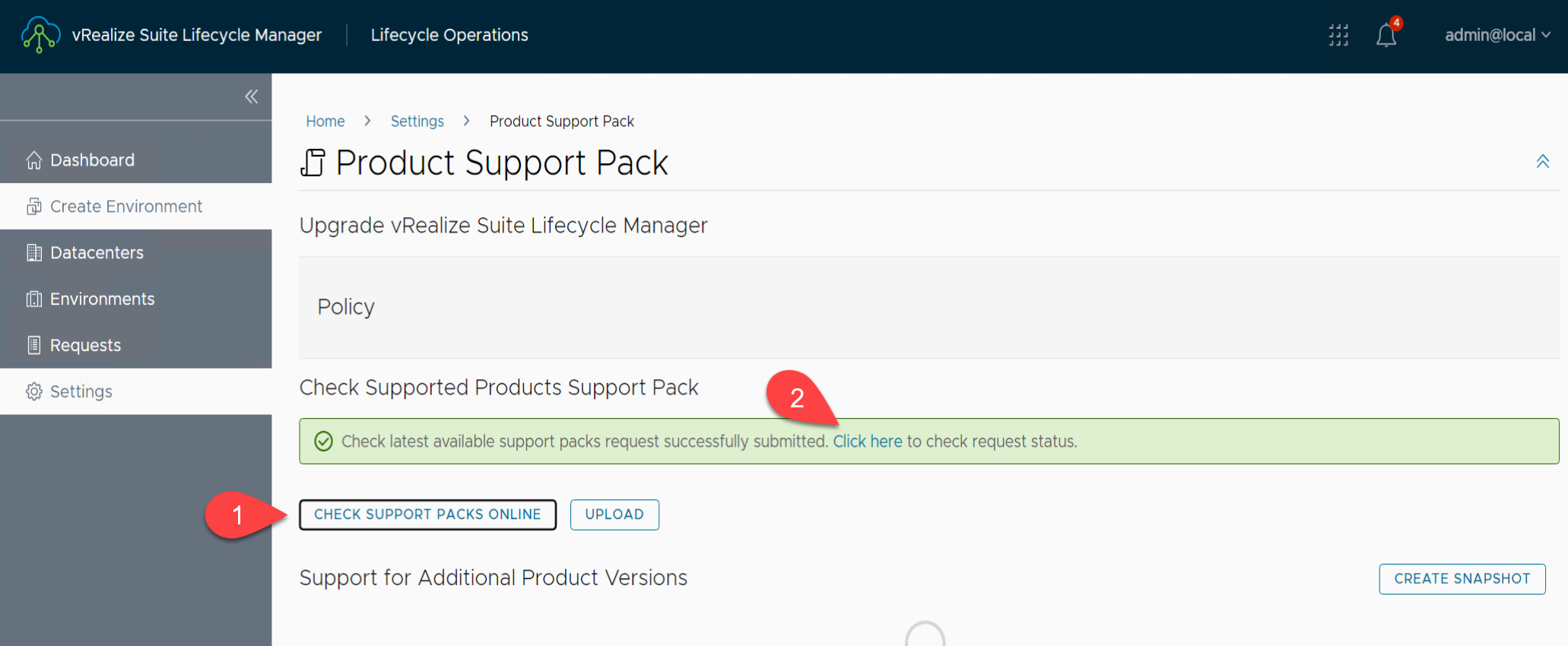The width and height of the screenshot is (1568, 646).
Task: Click the Create Environment icon
Action: [34, 207]
